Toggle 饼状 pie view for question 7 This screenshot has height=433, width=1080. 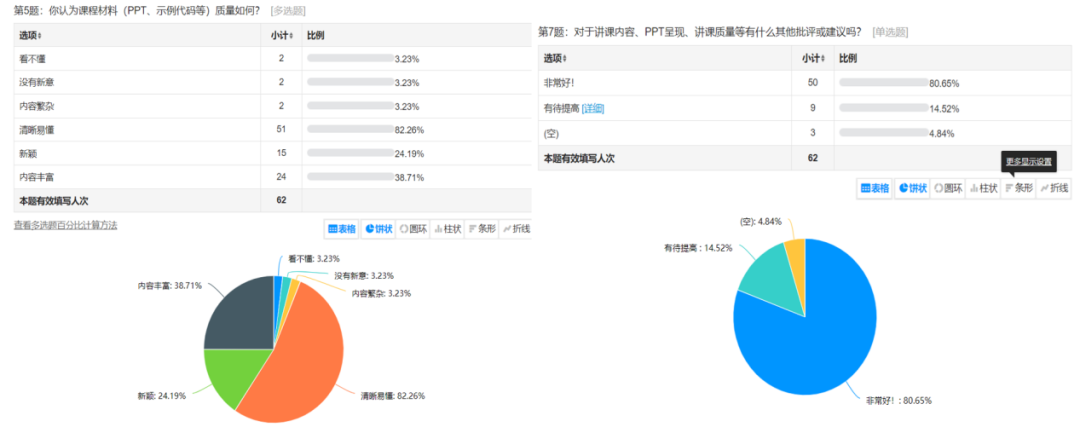(x=912, y=188)
